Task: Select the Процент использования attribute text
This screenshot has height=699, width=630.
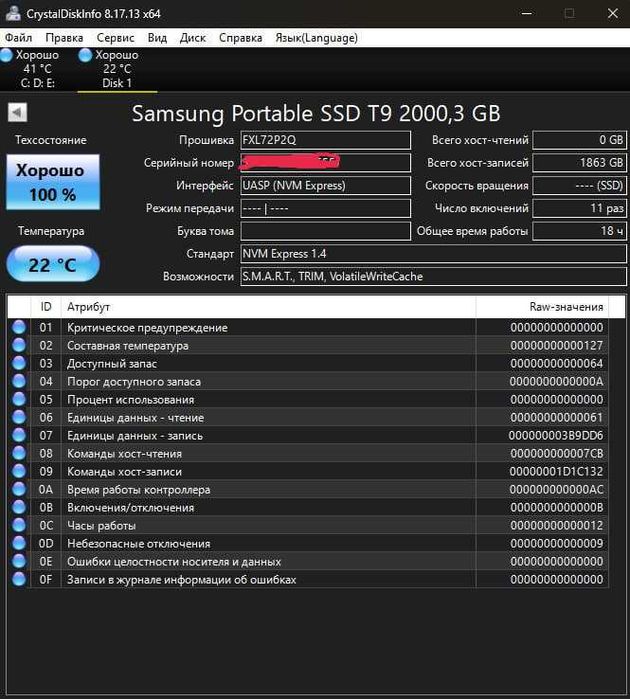Action: pos(131,399)
